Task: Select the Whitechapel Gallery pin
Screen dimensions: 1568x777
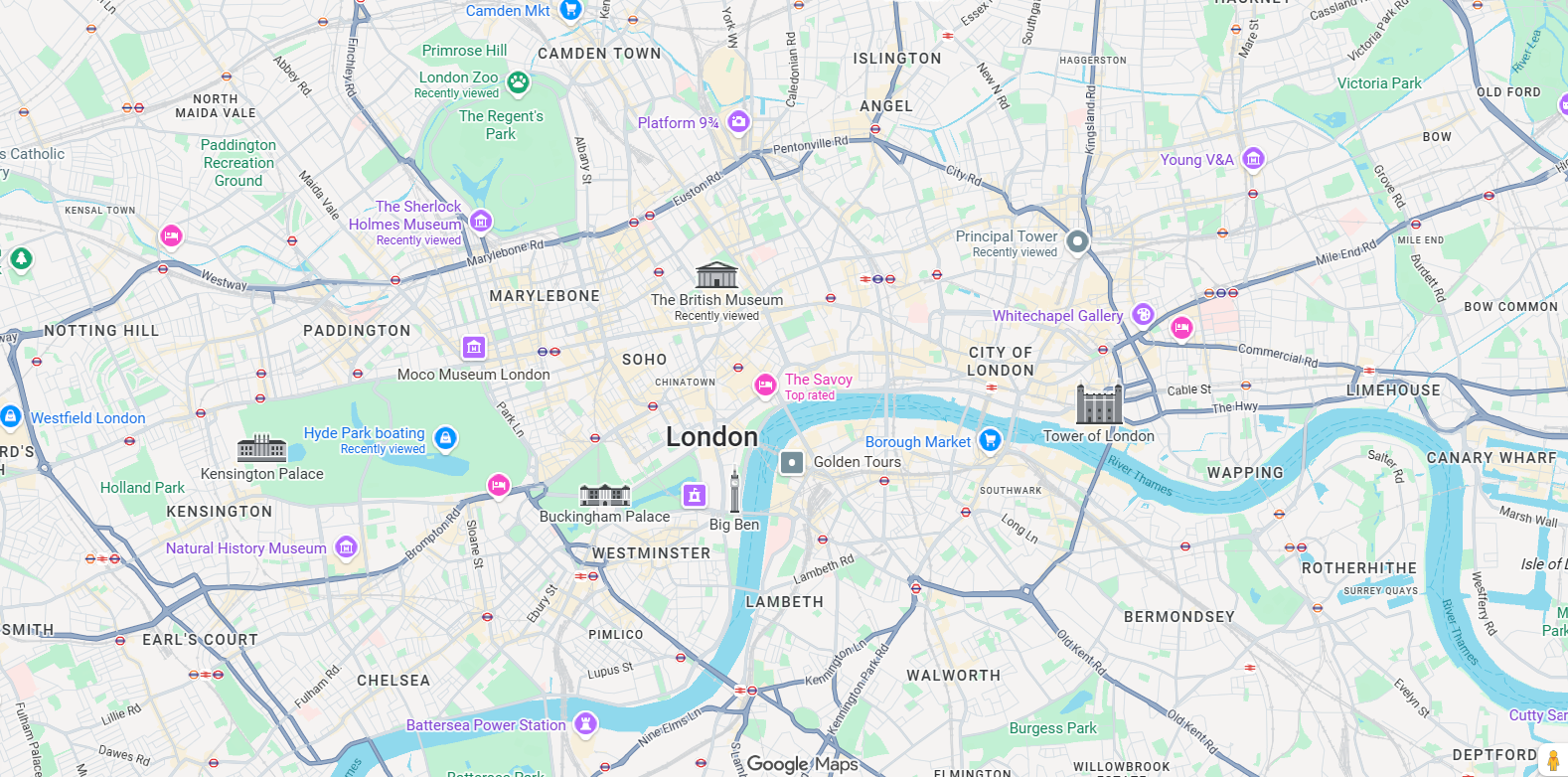Action: (x=1144, y=315)
